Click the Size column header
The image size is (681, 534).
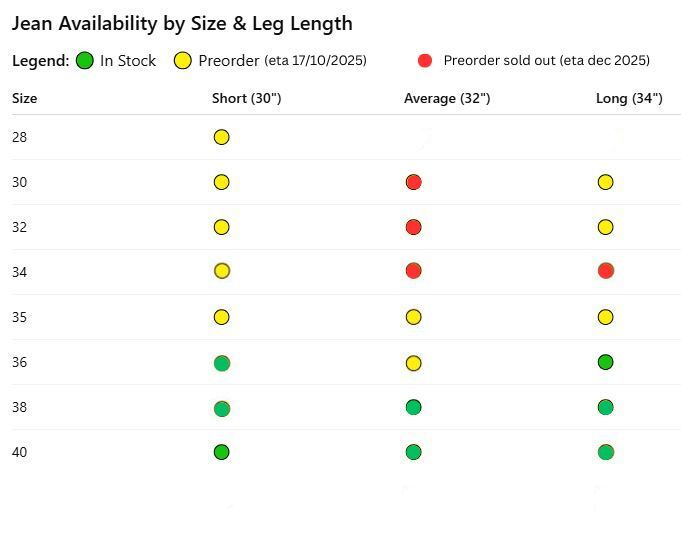[x=24, y=98]
